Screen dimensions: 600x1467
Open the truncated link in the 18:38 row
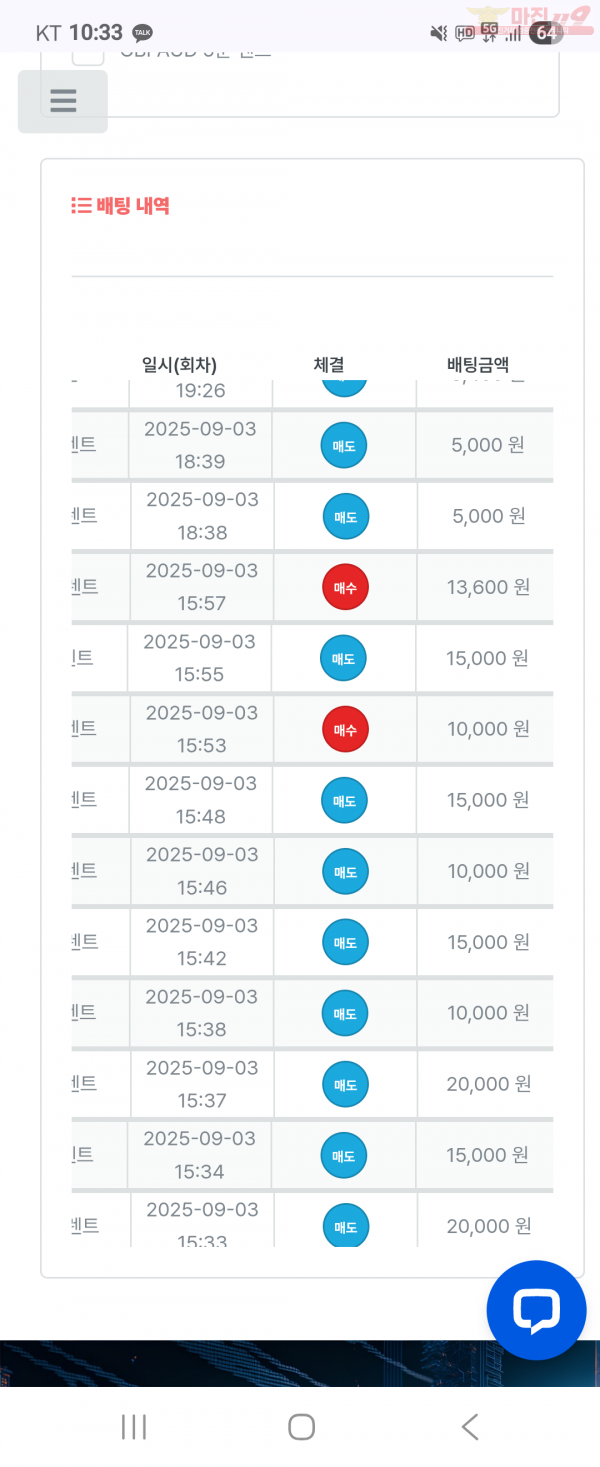click(85, 515)
